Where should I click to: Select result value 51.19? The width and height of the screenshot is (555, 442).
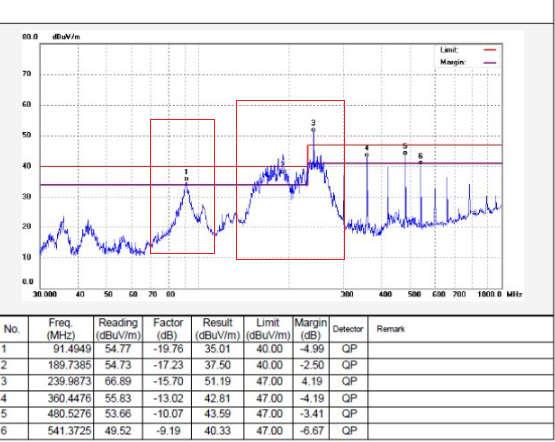[217, 381]
